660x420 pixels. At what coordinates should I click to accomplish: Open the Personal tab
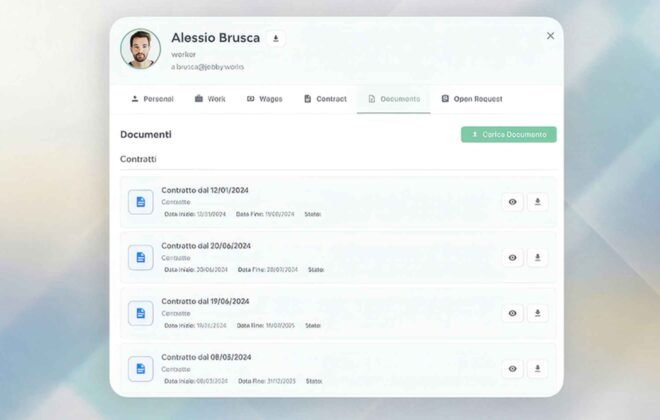[152, 99]
